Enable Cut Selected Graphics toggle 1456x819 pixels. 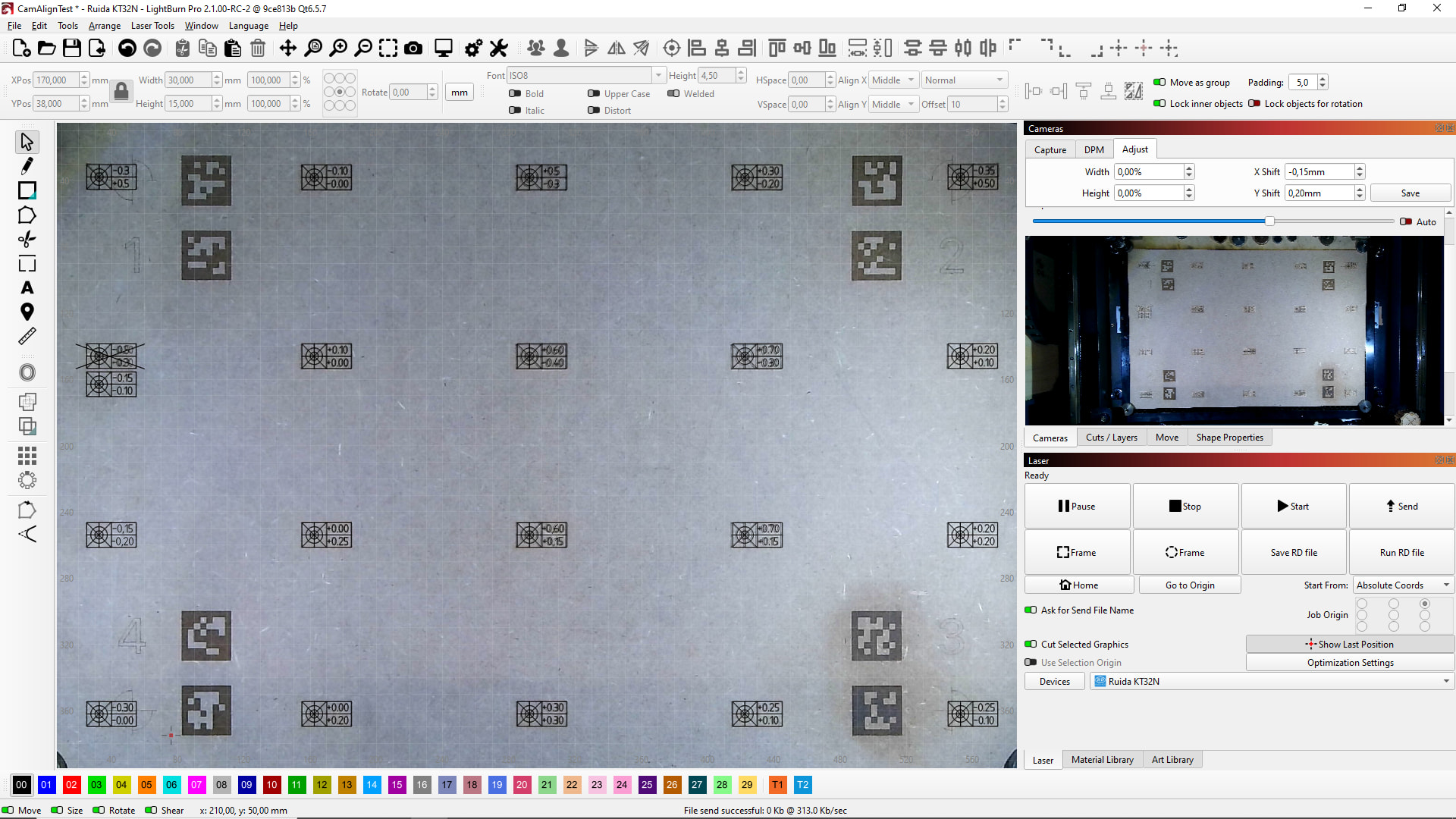click(1031, 644)
